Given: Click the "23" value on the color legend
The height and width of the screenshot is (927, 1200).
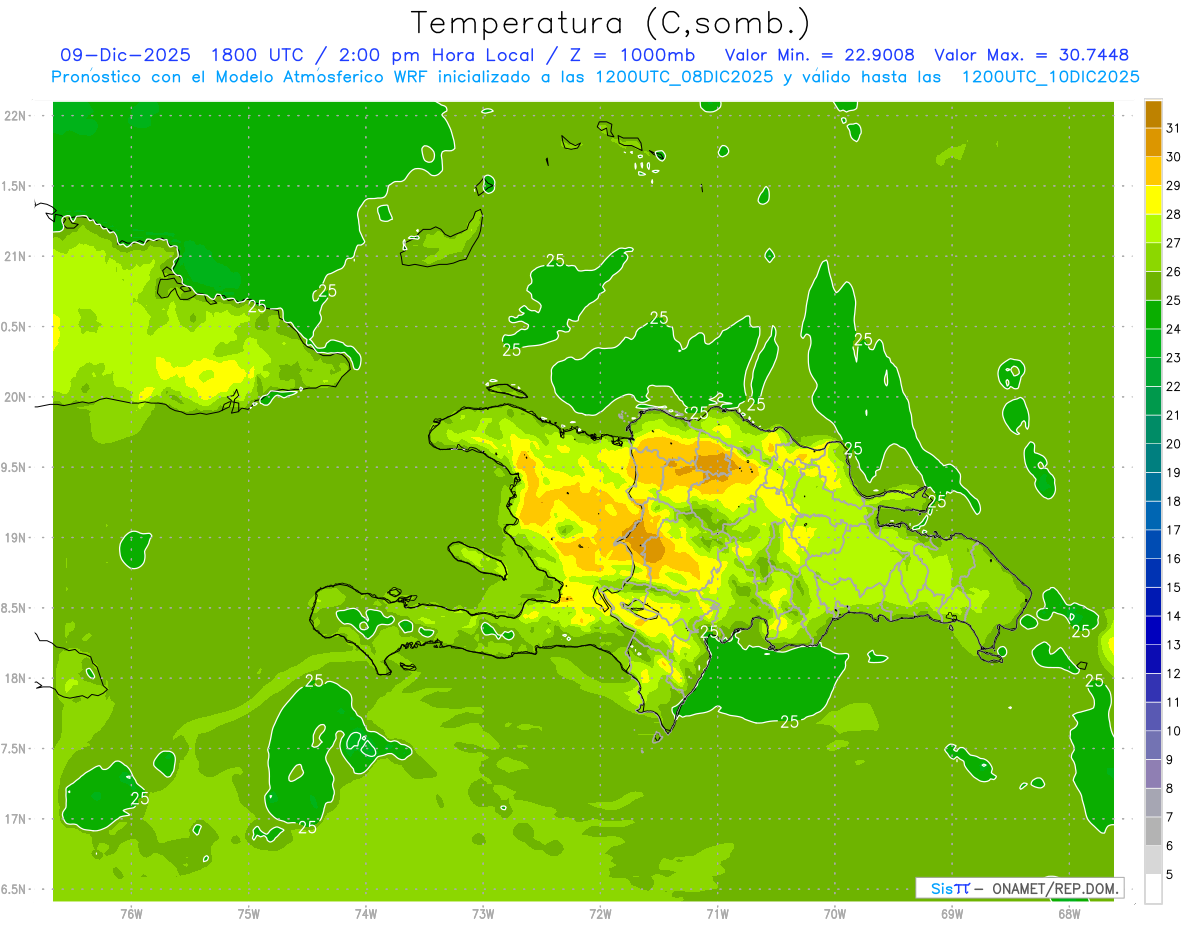Looking at the screenshot, I should point(1174,358).
